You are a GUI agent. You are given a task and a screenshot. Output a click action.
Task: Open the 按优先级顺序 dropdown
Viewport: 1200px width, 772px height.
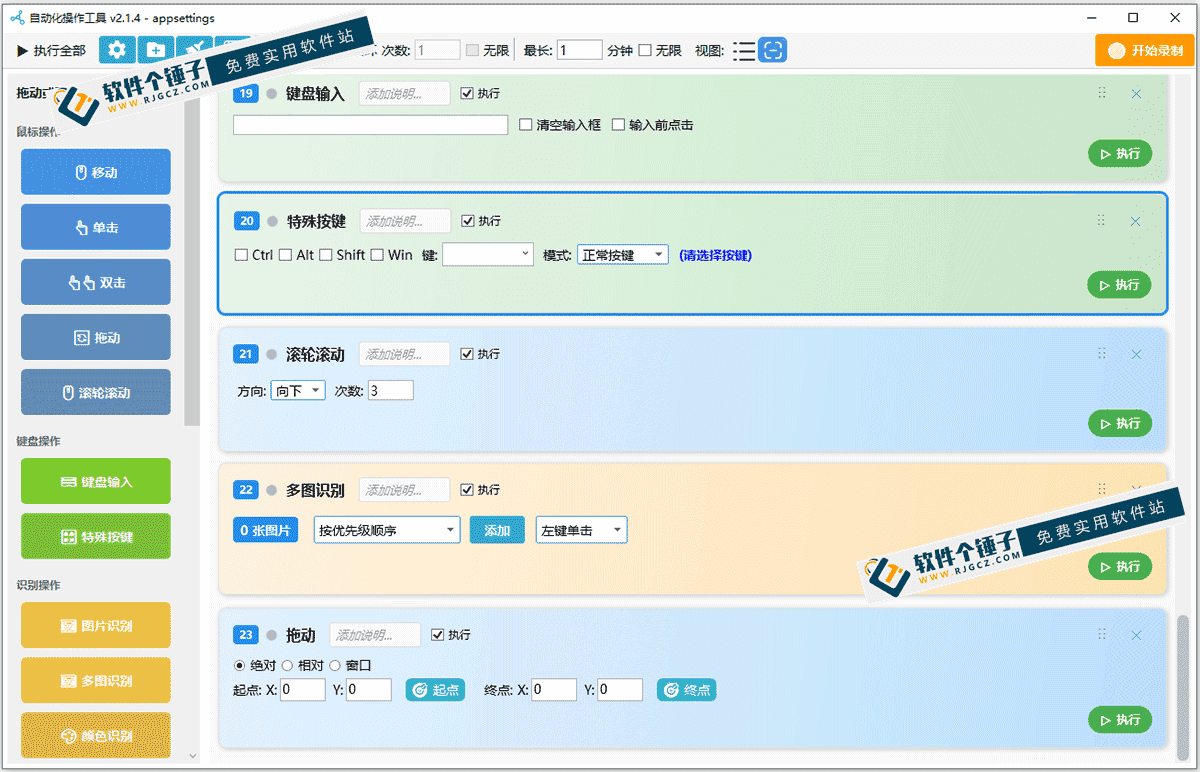coord(386,530)
